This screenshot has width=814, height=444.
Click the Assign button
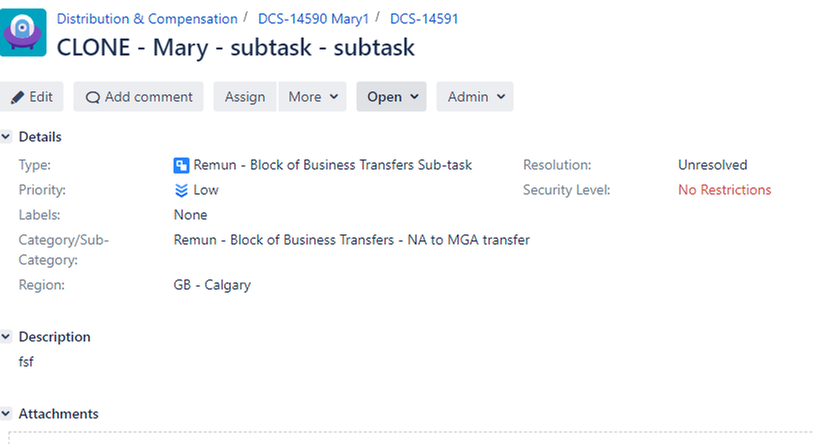pos(245,97)
